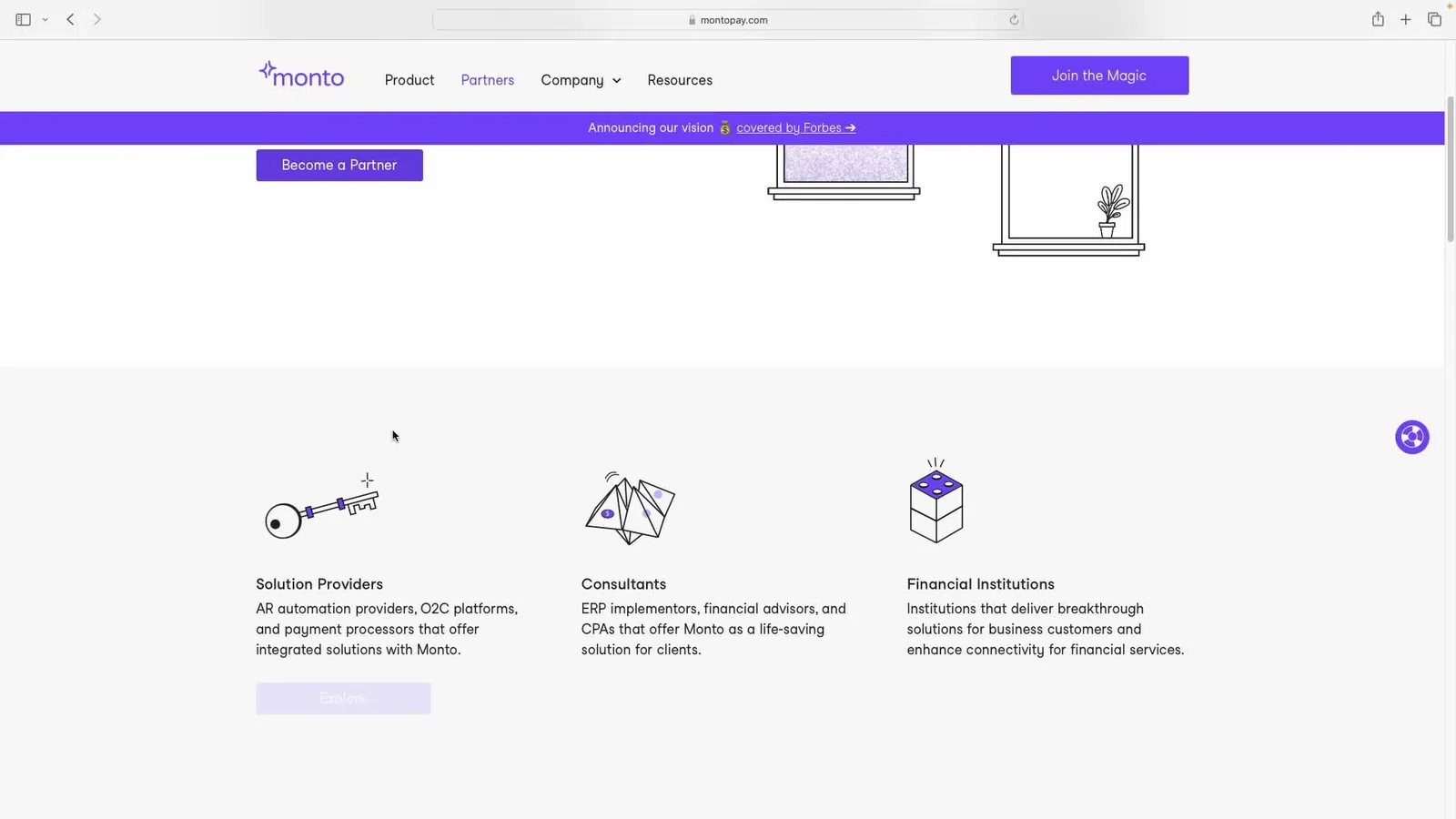This screenshot has height=819, width=1456.
Task: Go back with the browser back arrow
Action: [70, 19]
